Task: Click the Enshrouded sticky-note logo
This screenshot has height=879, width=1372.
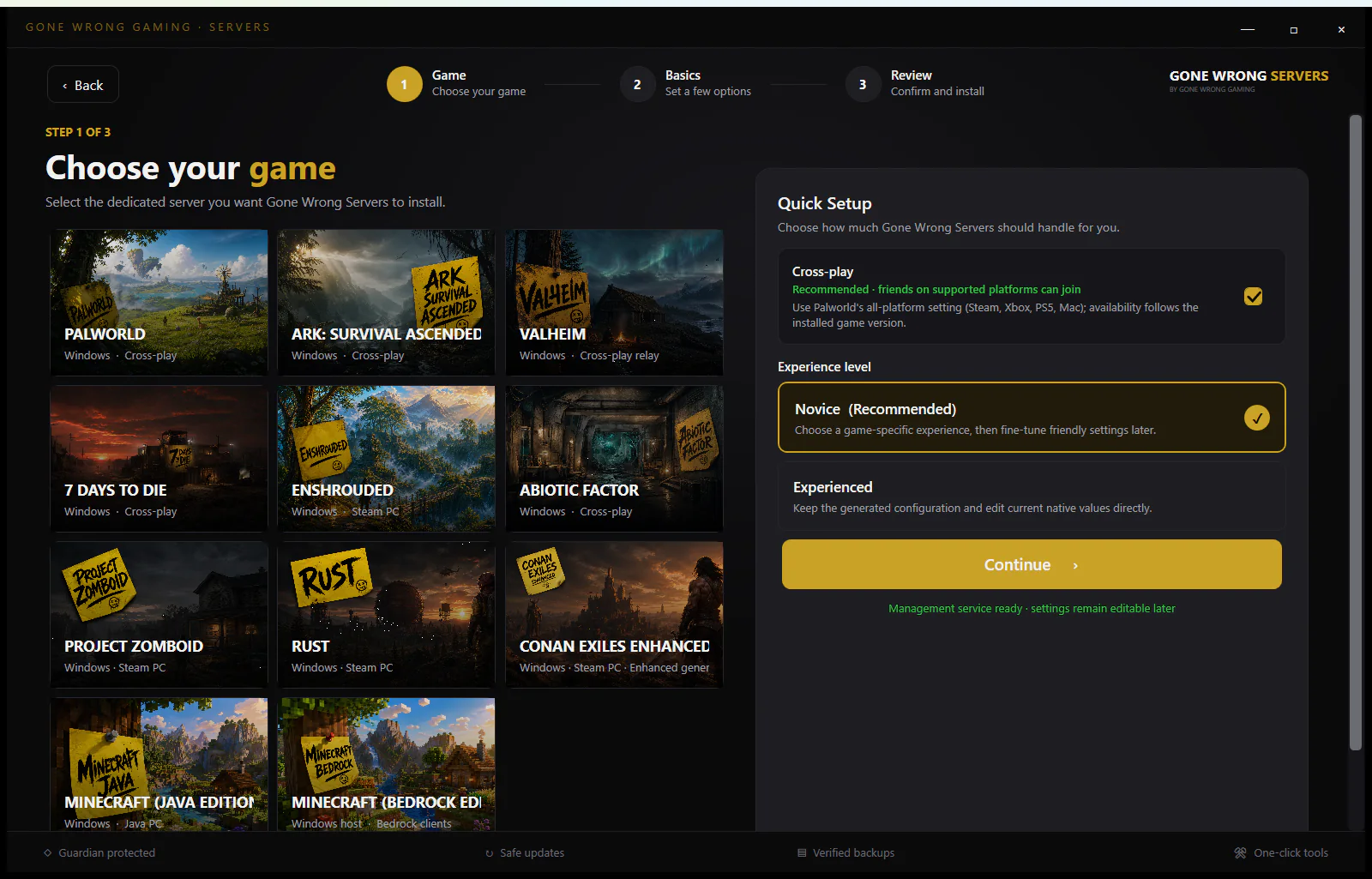Action: click(x=324, y=449)
